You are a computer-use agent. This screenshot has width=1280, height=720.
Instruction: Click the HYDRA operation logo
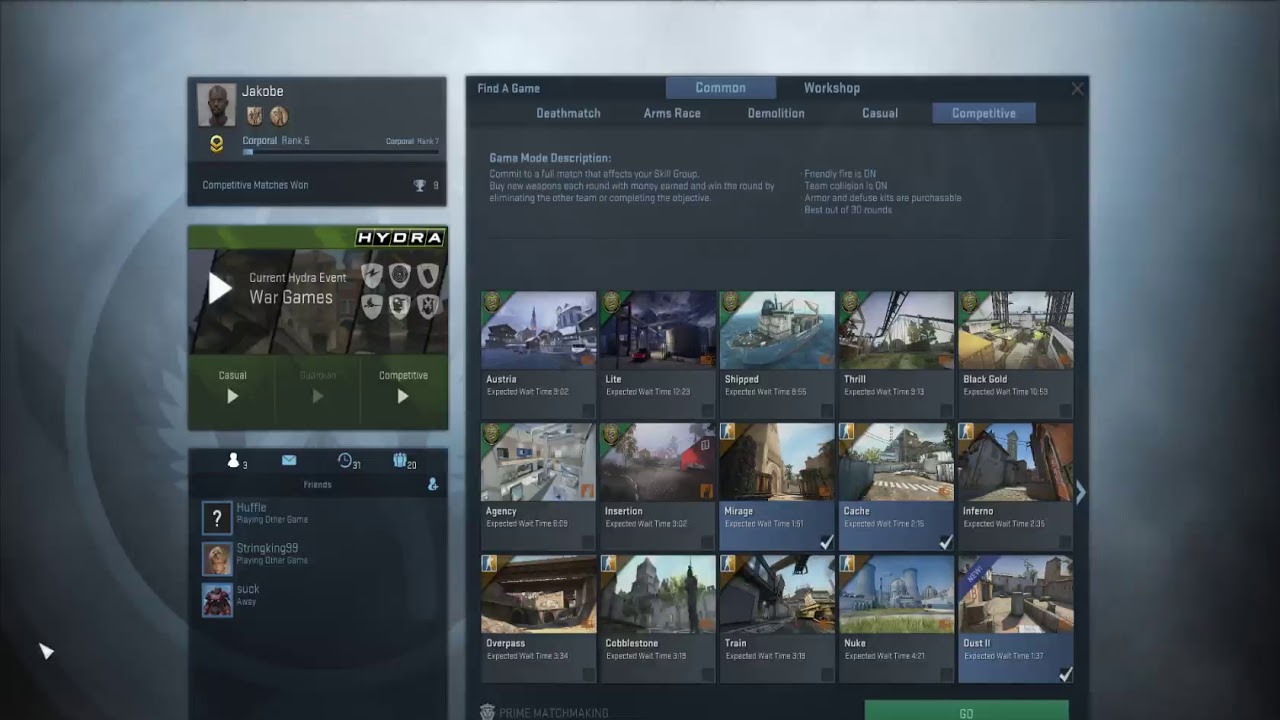[400, 237]
